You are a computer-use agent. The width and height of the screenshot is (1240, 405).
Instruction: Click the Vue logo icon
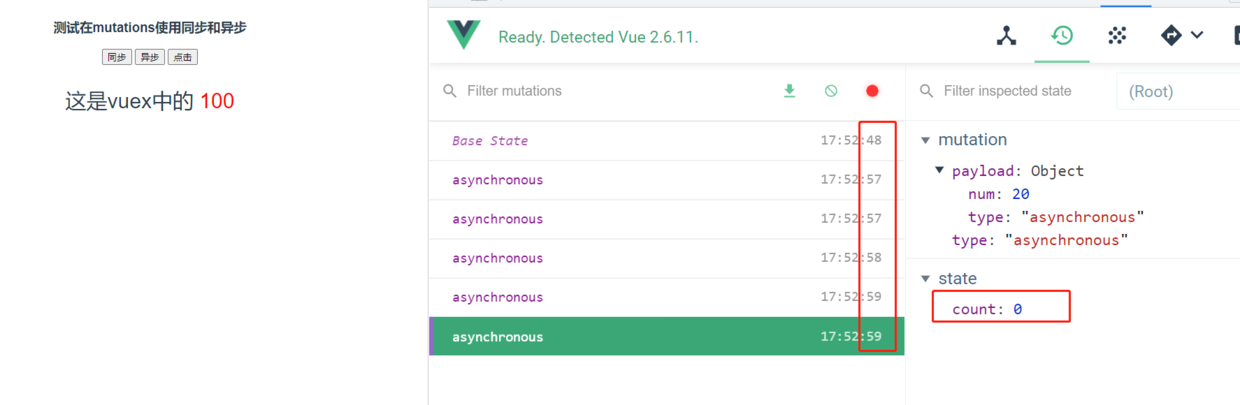tap(464, 36)
